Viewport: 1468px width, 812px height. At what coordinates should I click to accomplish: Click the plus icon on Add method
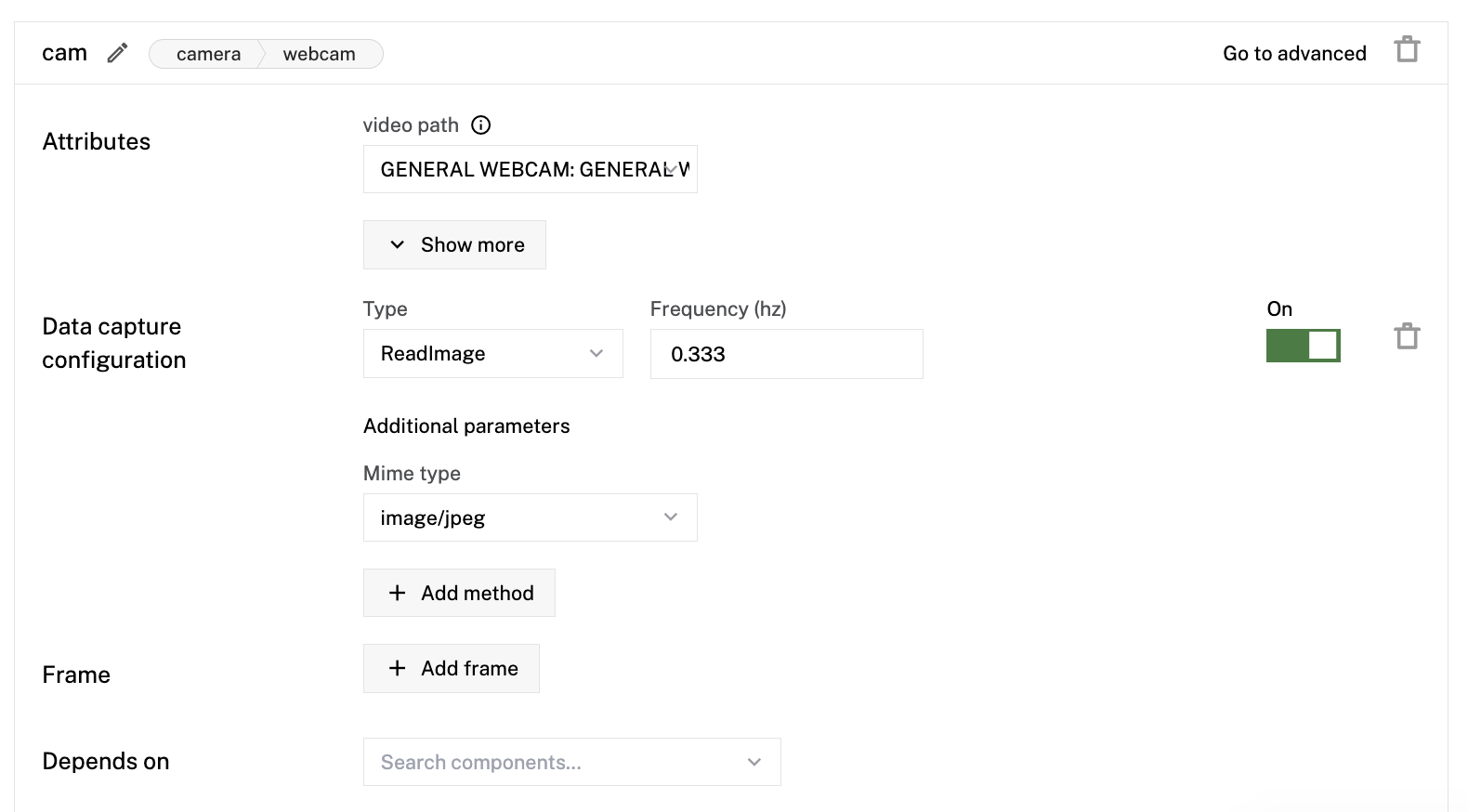[398, 593]
